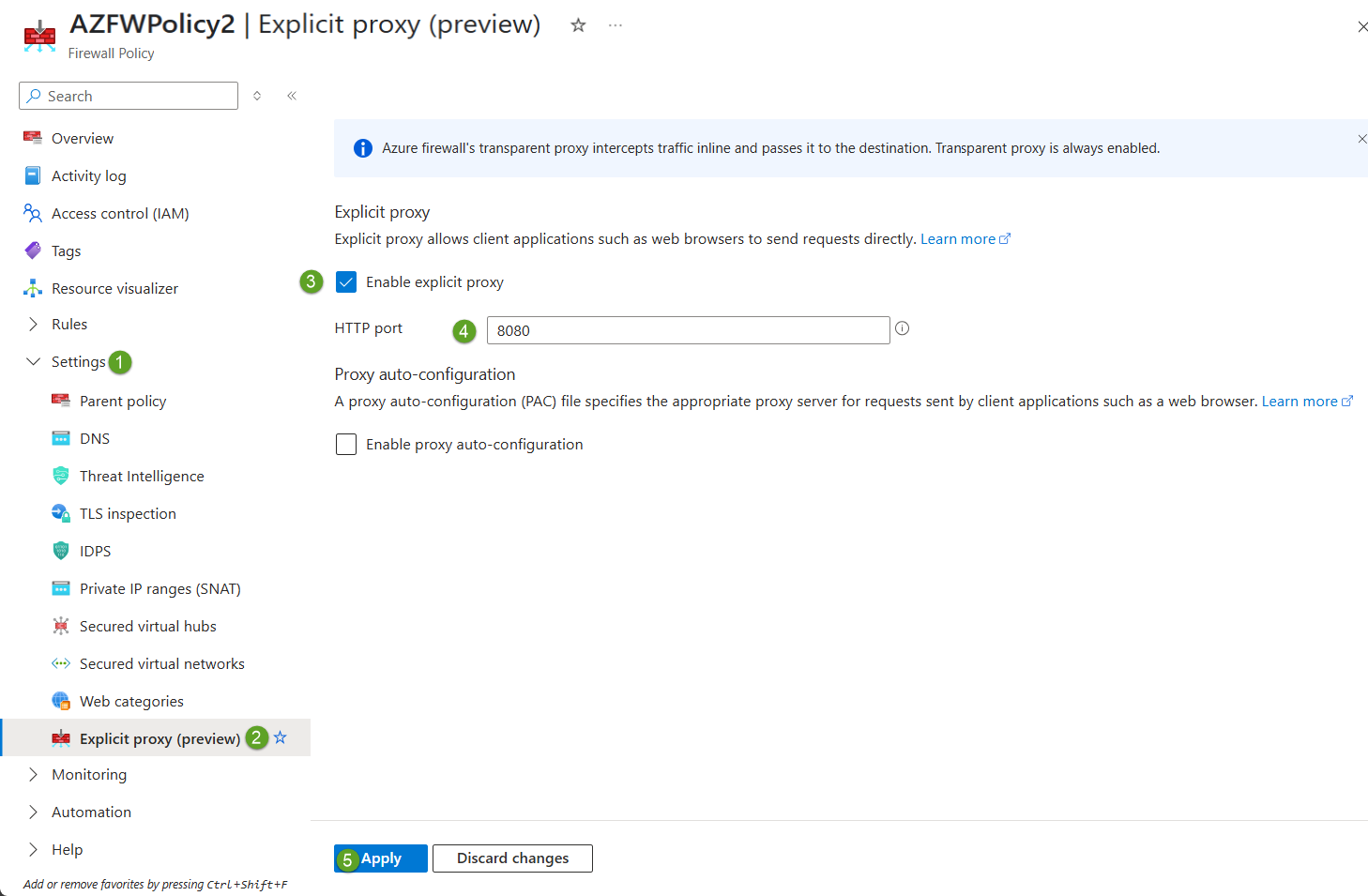Dismiss the transparent proxy info banner

pos(1361,139)
